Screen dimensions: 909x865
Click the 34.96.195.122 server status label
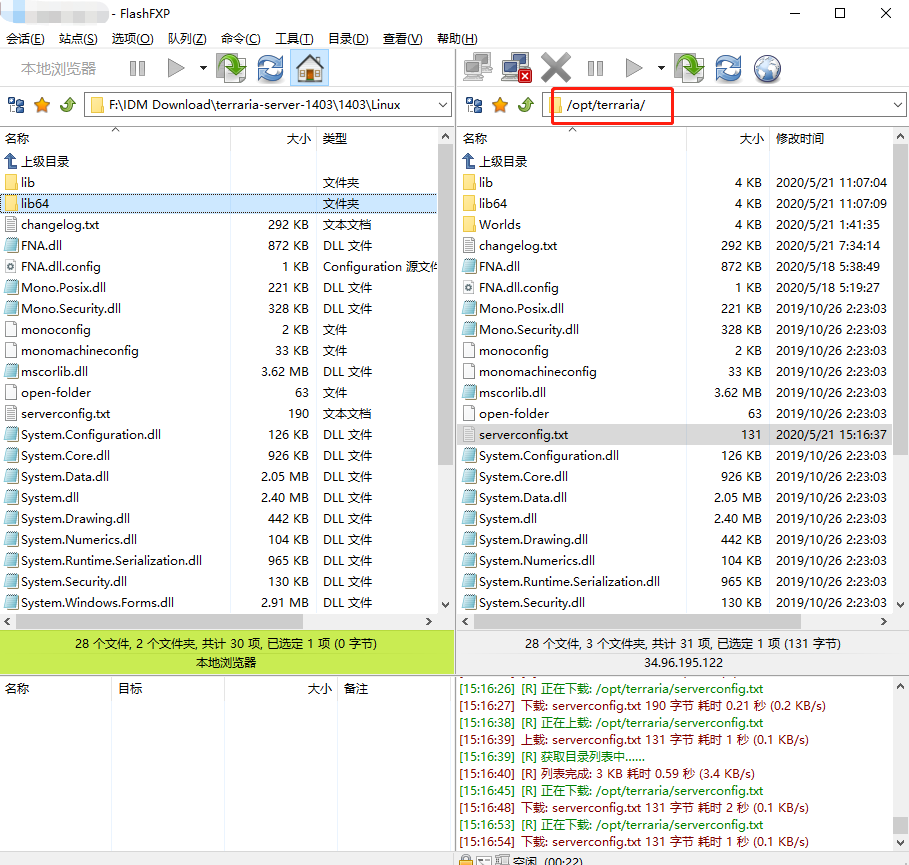tap(683, 663)
